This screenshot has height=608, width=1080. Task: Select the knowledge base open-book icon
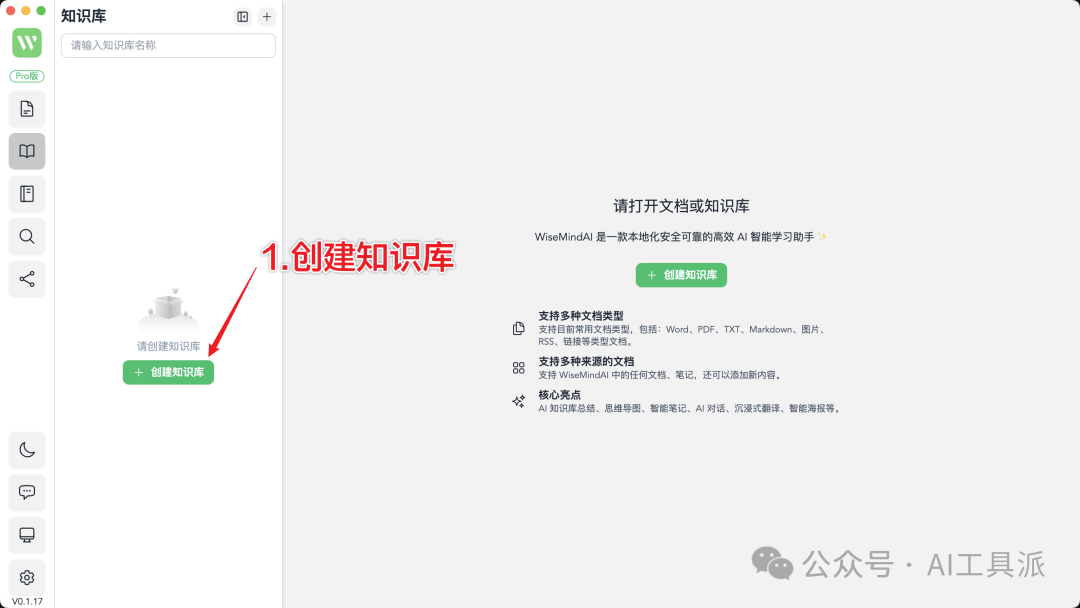point(27,151)
